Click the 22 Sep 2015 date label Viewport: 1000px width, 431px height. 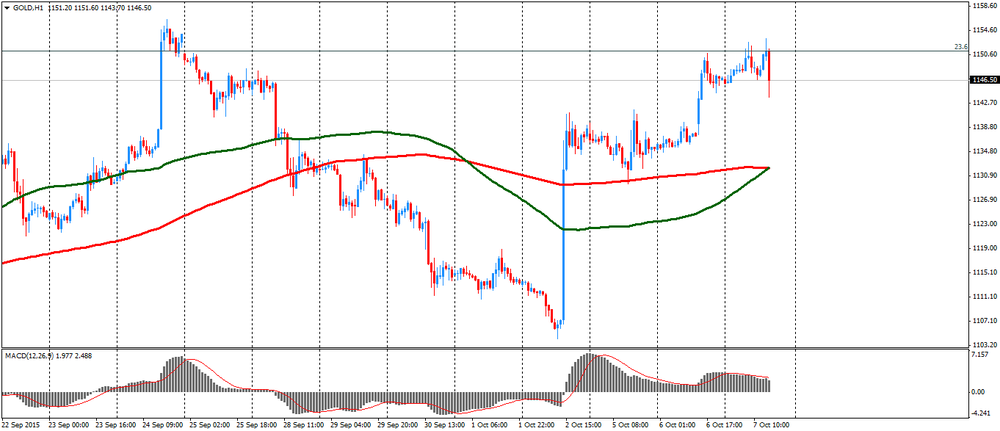[x=20, y=423]
